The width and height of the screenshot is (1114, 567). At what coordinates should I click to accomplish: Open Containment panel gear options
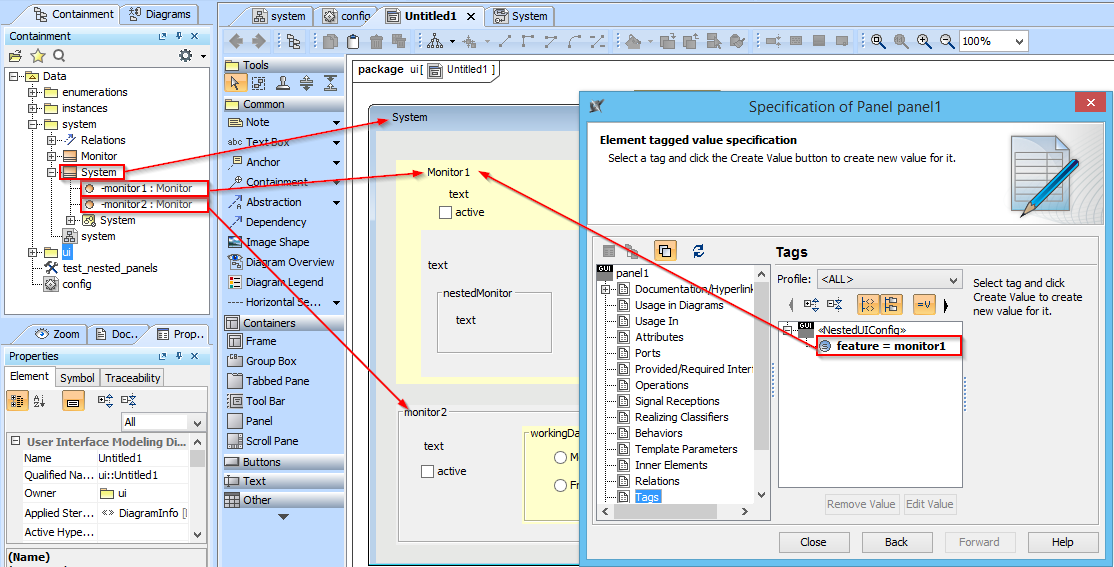pyautogui.click(x=187, y=56)
